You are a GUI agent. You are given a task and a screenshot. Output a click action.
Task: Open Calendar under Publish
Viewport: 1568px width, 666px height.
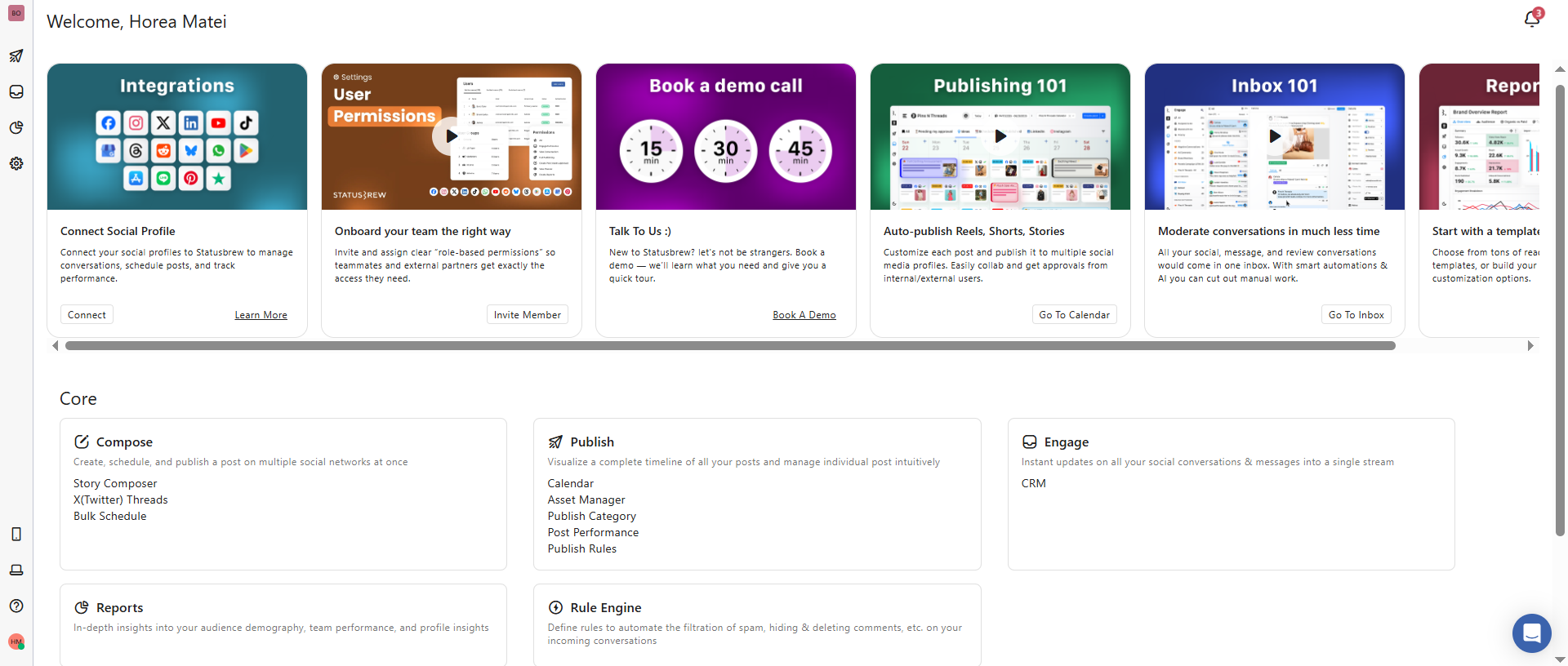[x=571, y=483]
